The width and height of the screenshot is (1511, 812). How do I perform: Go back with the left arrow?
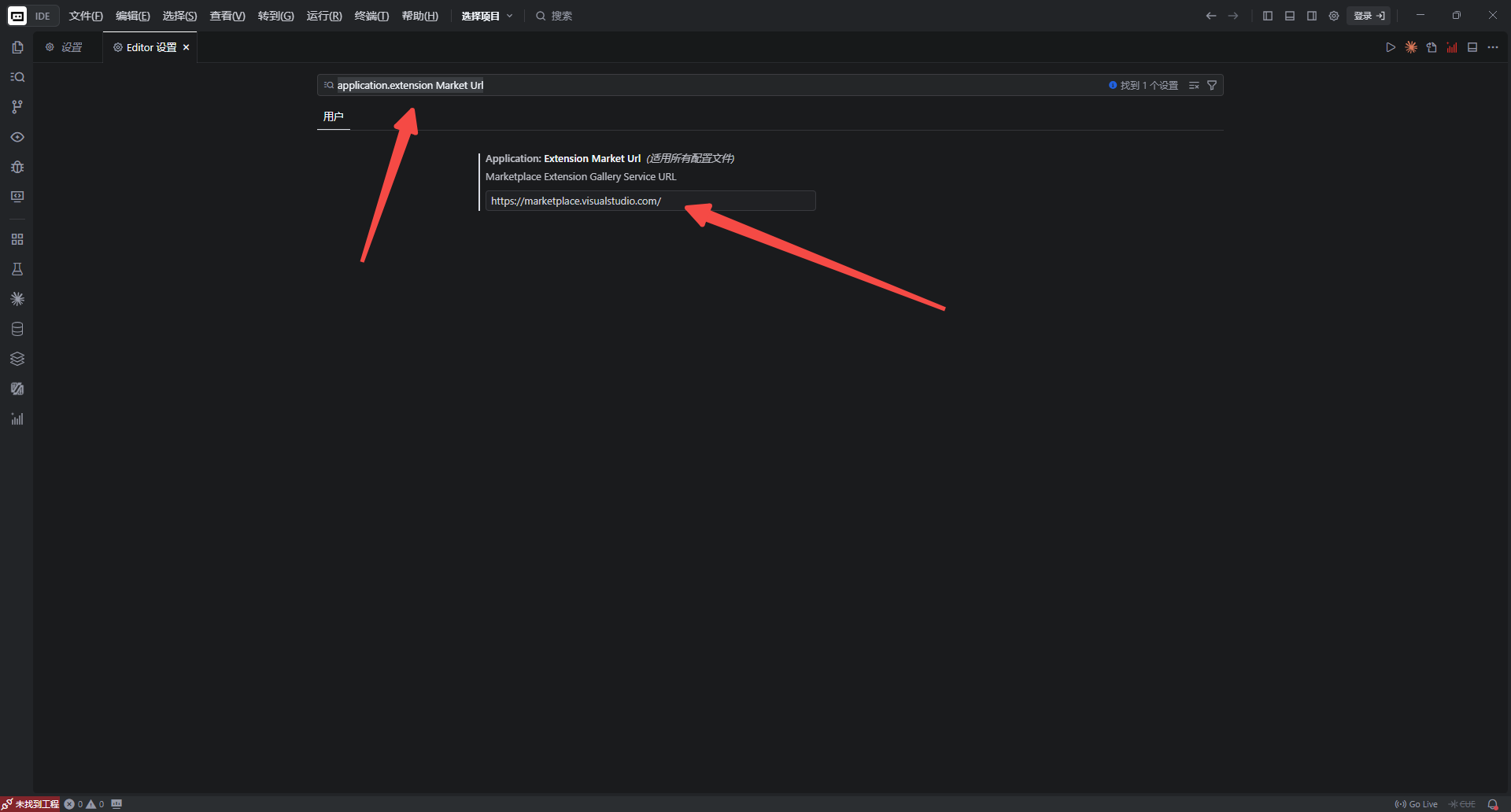click(x=1211, y=16)
